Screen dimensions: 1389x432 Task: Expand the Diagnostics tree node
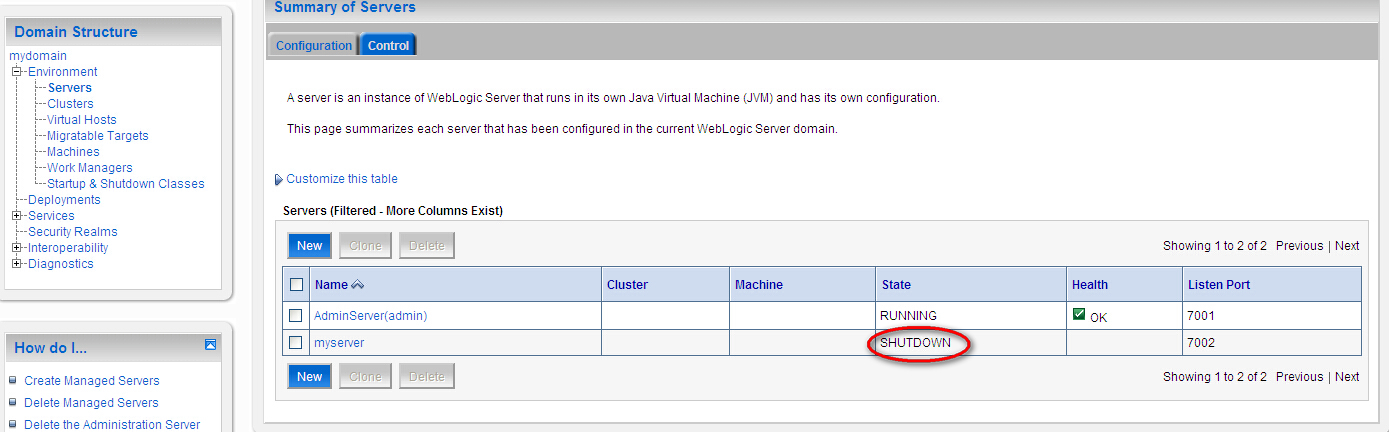[16, 264]
